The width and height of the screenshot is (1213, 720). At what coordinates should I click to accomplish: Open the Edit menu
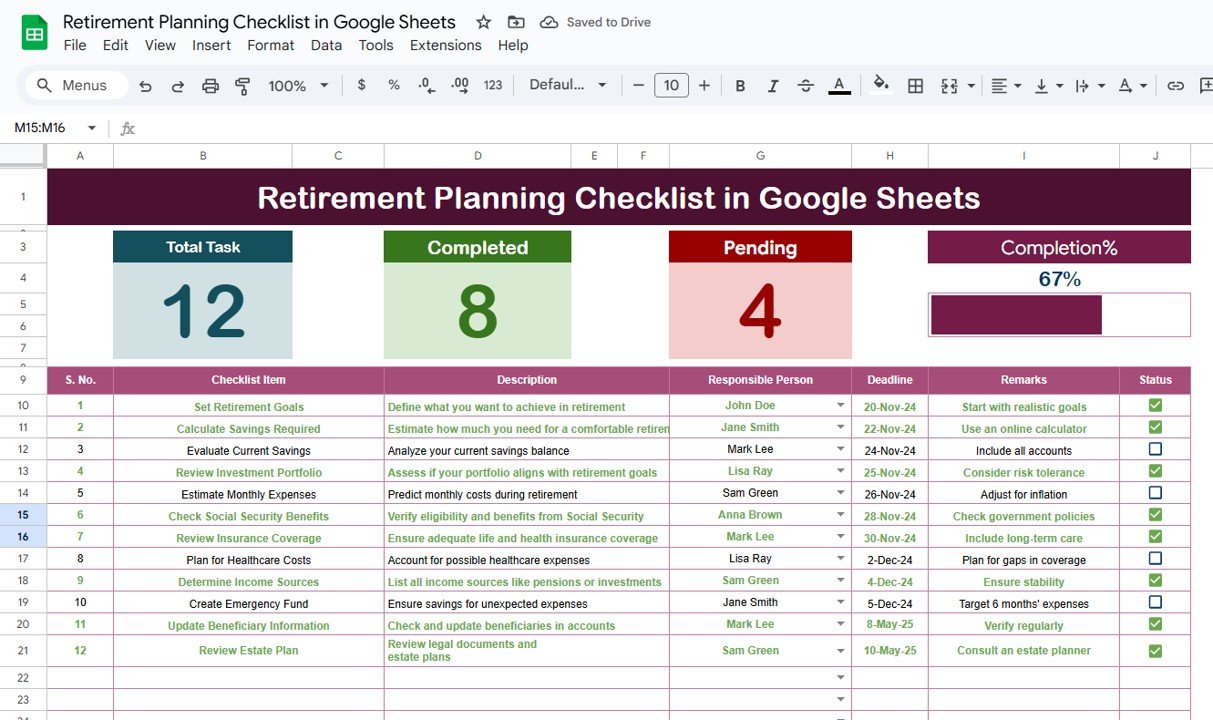point(116,45)
